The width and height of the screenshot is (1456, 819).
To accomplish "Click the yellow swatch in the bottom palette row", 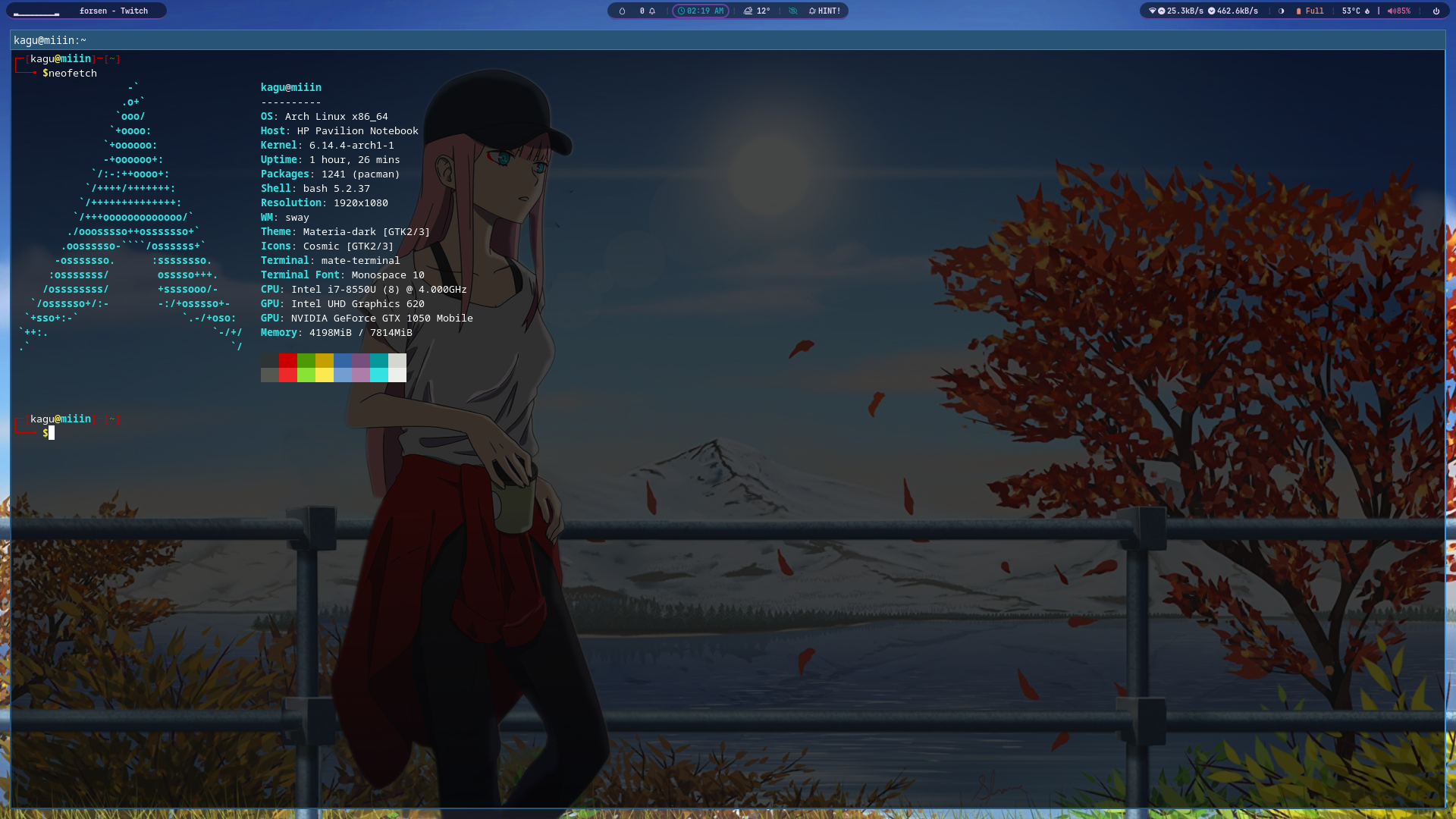I will (324, 375).
